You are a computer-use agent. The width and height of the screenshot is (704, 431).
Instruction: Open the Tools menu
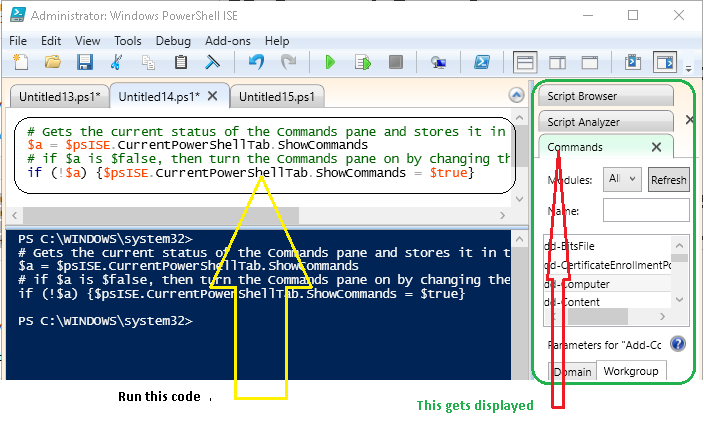click(128, 41)
